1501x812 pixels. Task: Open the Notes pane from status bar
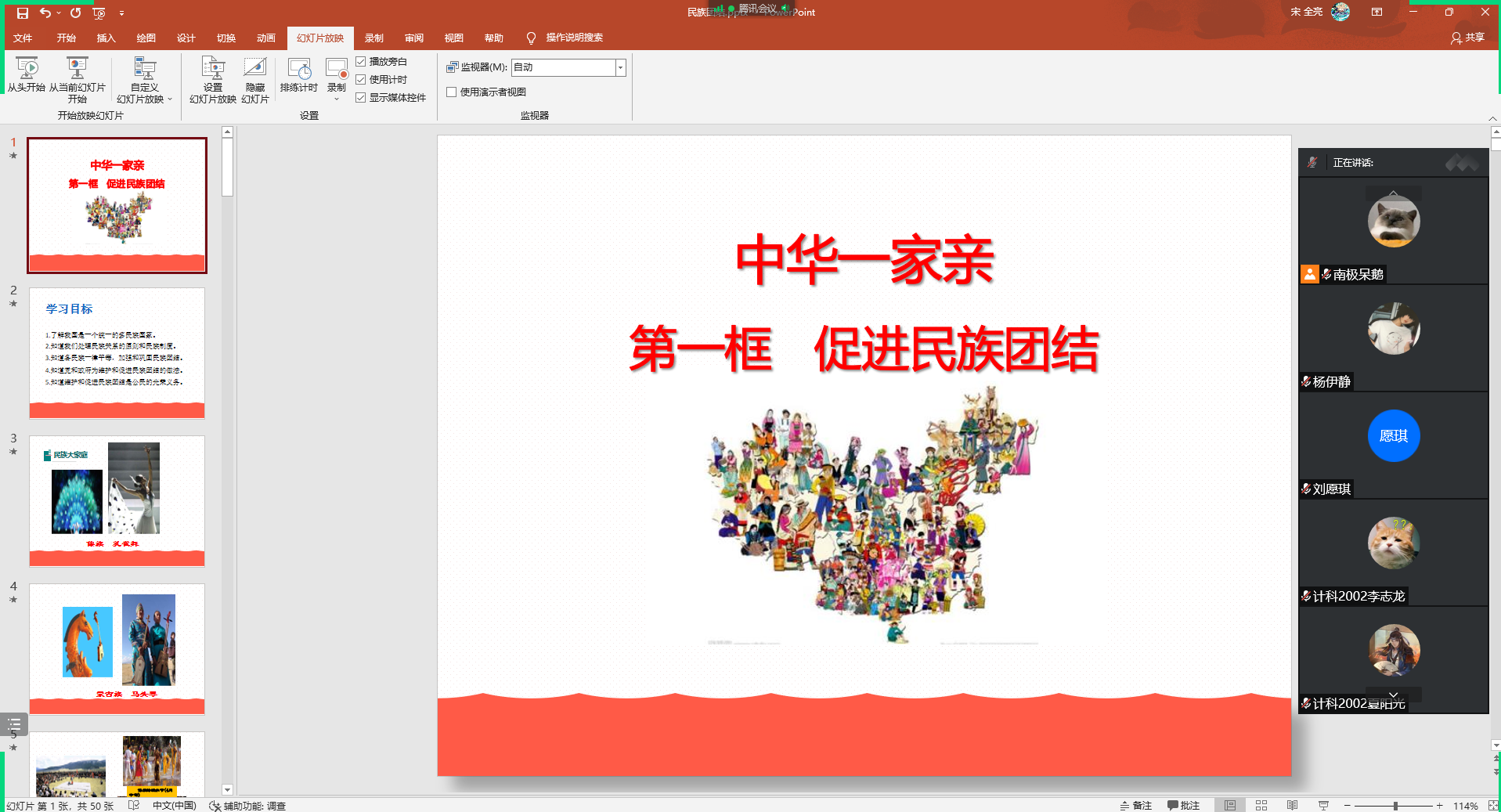[x=1136, y=805]
